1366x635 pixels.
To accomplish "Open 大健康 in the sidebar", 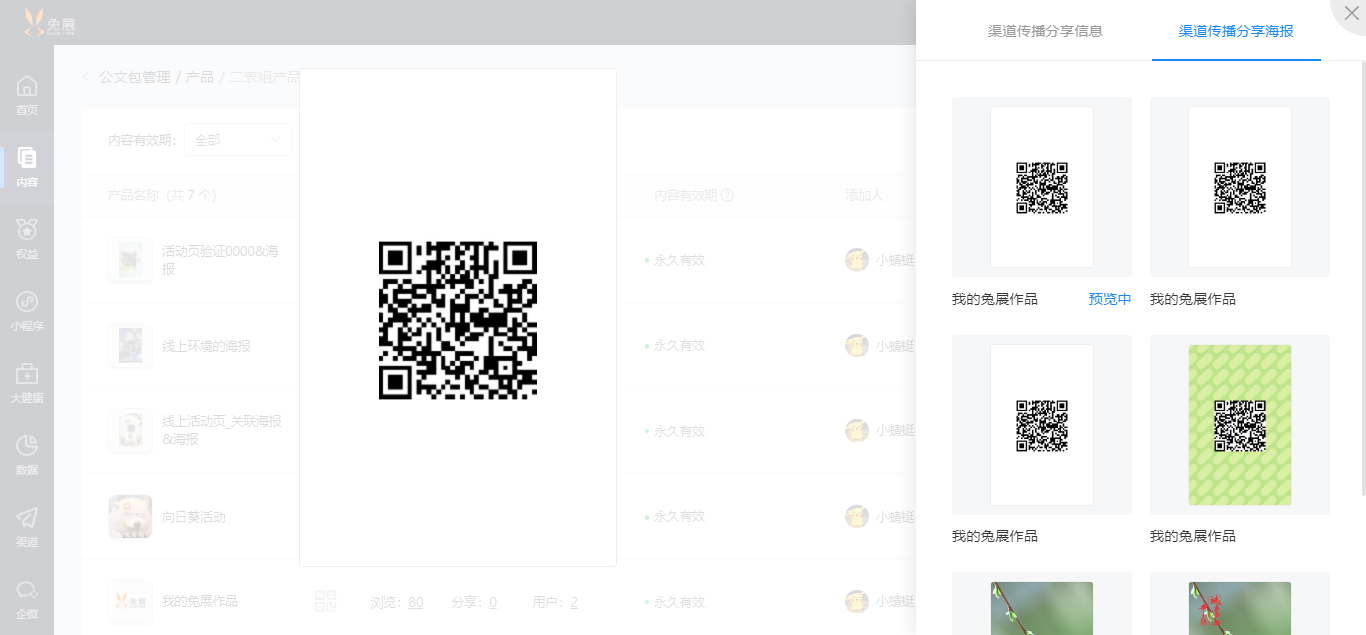I will click(x=27, y=383).
